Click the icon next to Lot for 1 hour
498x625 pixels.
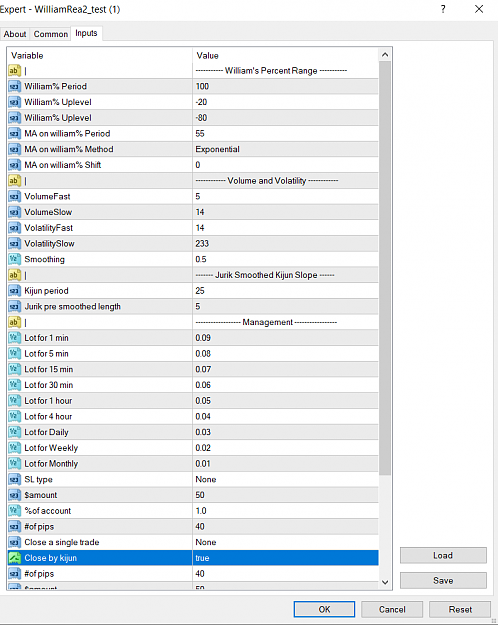[14, 401]
